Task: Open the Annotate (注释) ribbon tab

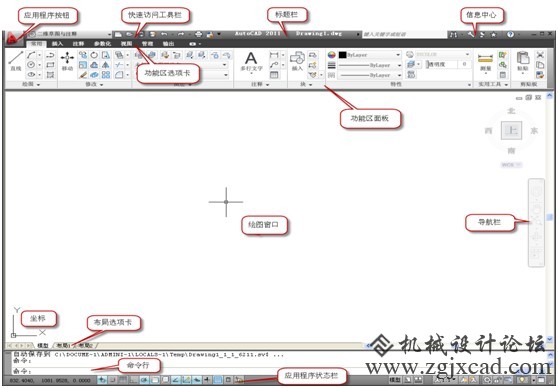Action: click(x=78, y=44)
